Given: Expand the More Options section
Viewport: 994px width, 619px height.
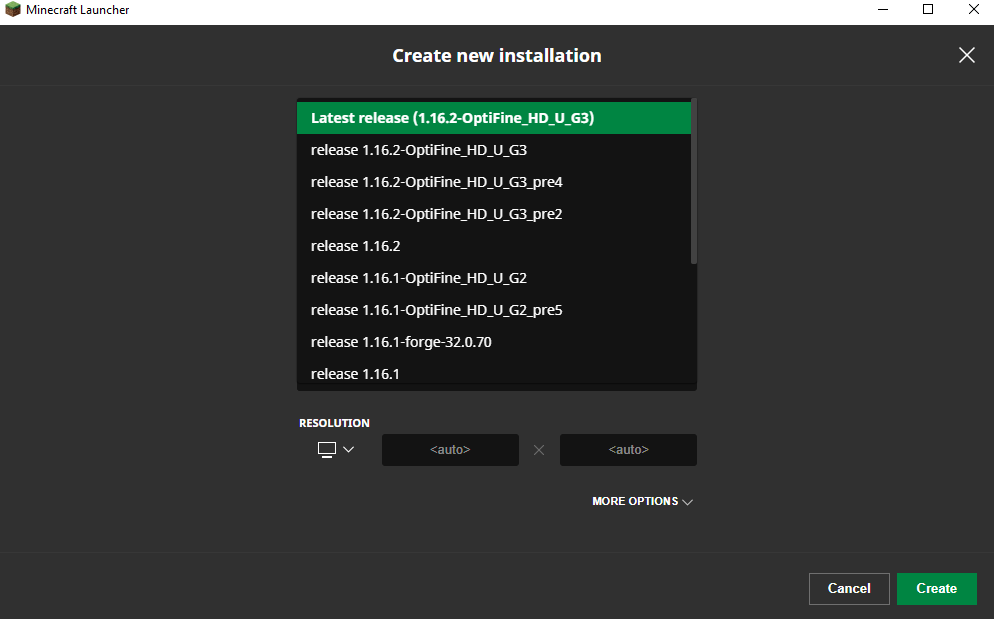Looking at the screenshot, I should click(642, 501).
